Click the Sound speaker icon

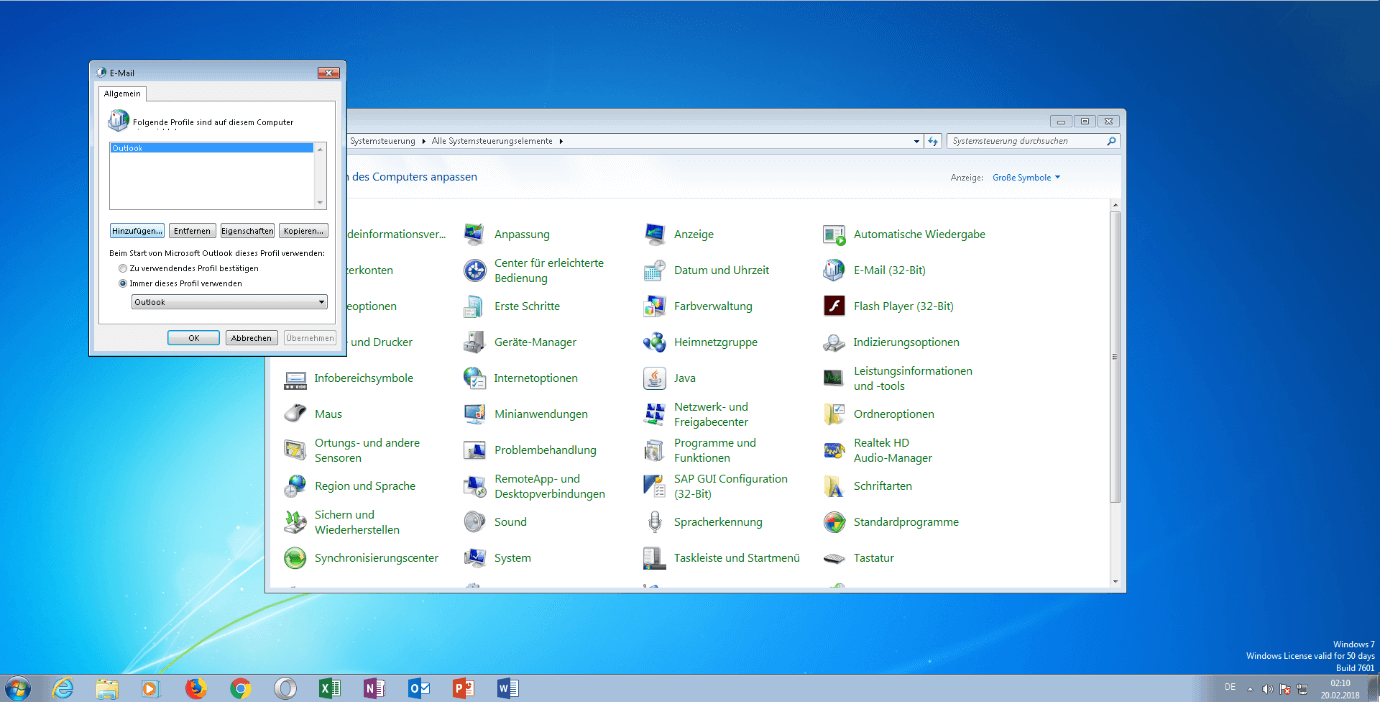[475, 522]
